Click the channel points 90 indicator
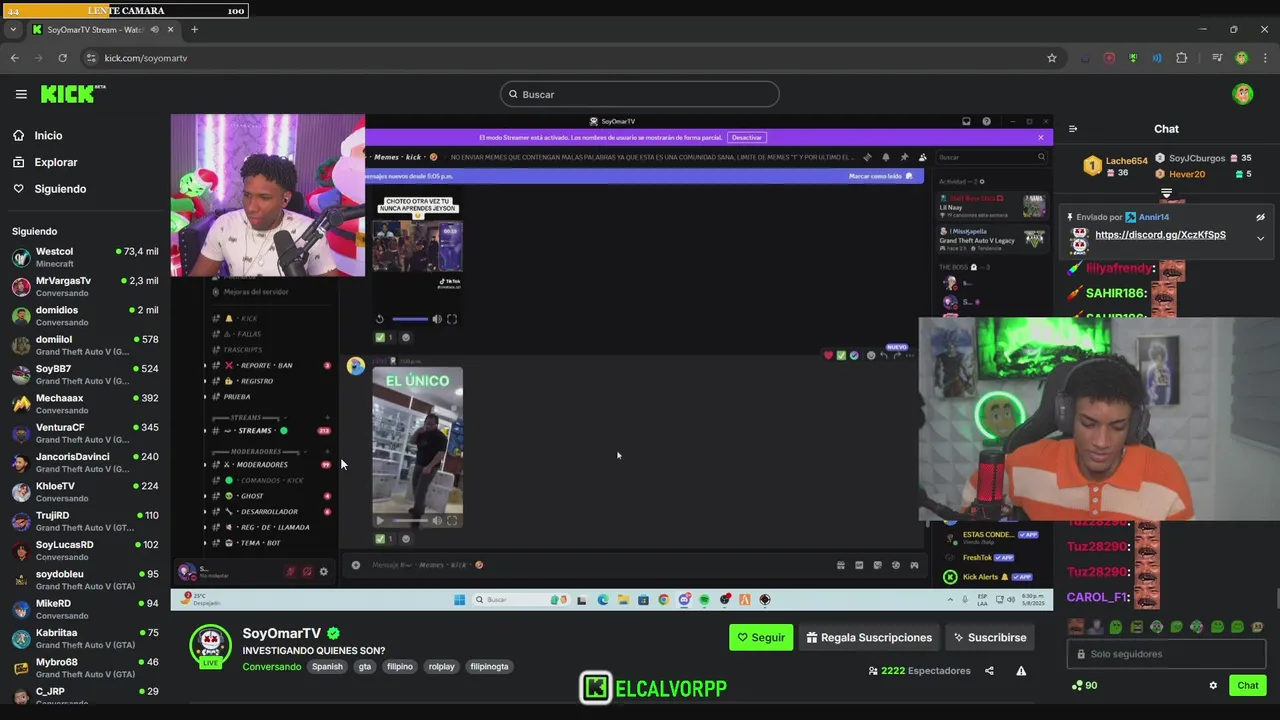The width and height of the screenshot is (1280, 720). point(1084,686)
